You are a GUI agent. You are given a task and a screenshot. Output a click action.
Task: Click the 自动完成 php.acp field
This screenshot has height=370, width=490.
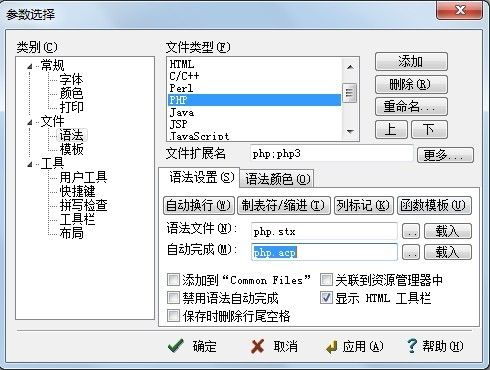pyautogui.click(x=324, y=252)
